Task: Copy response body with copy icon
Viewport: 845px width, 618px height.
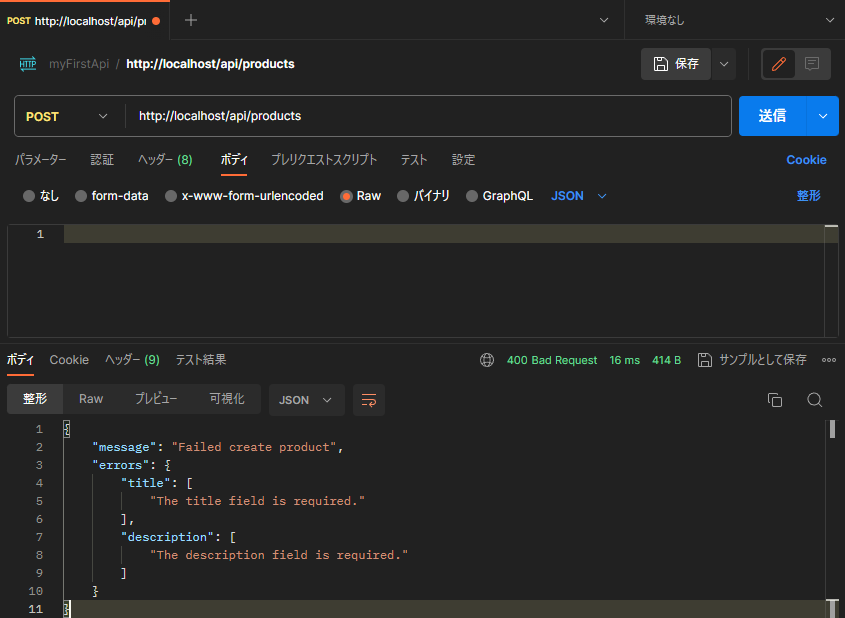Action: tap(775, 400)
